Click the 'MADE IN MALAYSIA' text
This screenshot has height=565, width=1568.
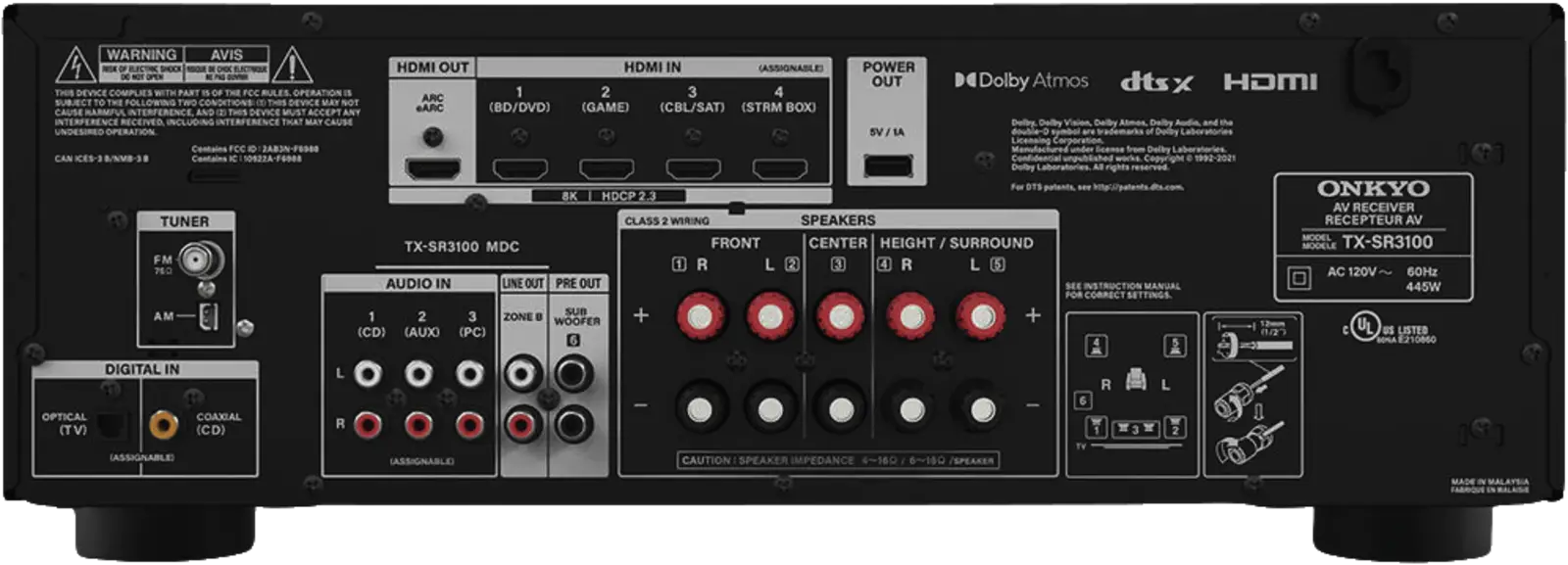pyautogui.click(x=1490, y=482)
